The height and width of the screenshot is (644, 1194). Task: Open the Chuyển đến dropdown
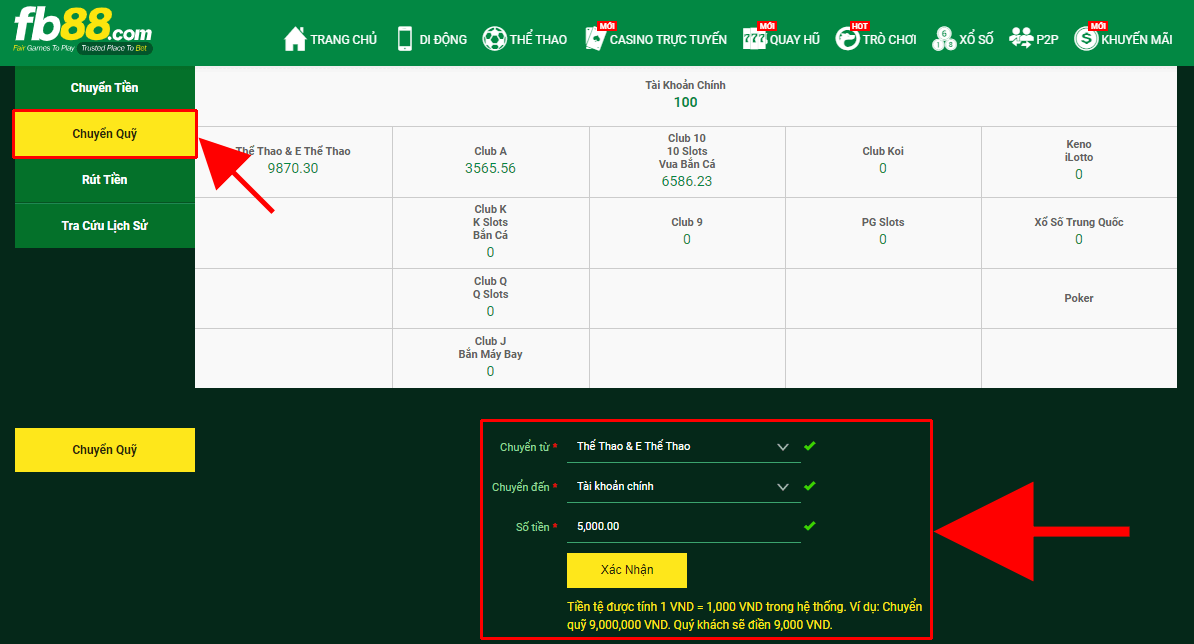[x=683, y=487]
